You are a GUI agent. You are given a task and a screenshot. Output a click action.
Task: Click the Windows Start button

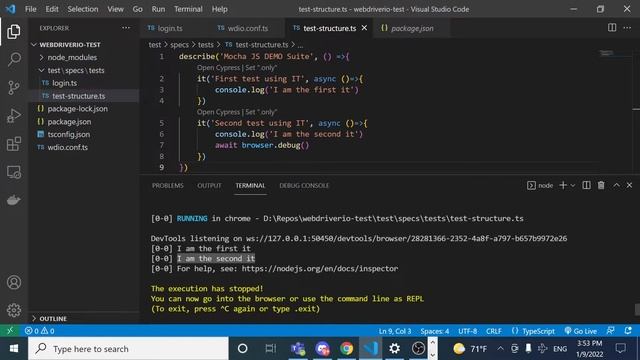[14, 349]
